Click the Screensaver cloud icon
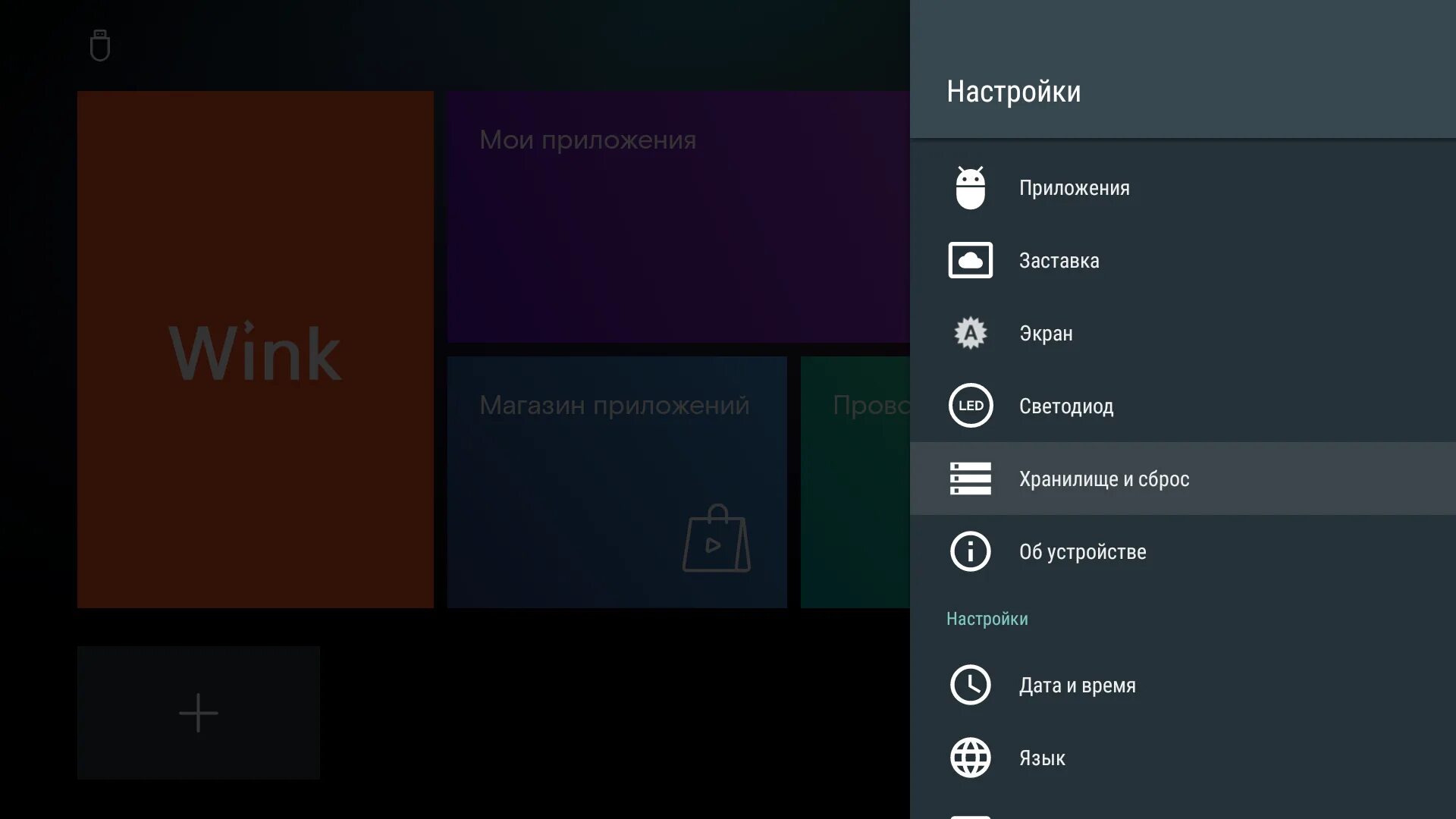 click(x=970, y=260)
